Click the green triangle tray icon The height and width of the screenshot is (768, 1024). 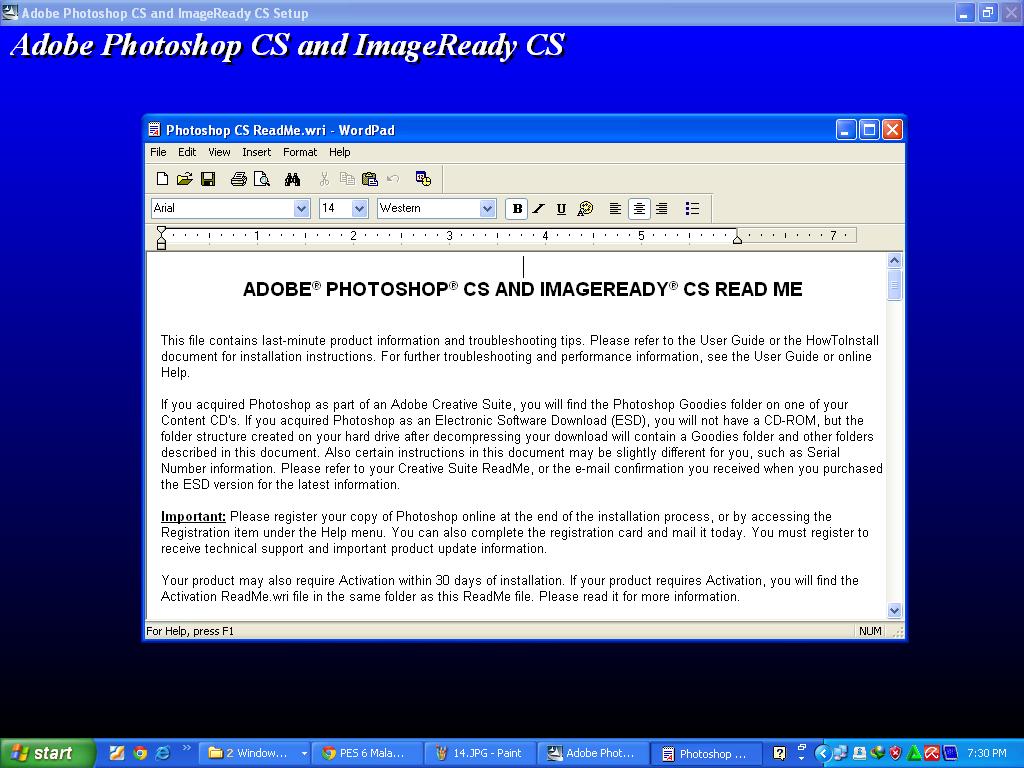click(x=914, y=753)
